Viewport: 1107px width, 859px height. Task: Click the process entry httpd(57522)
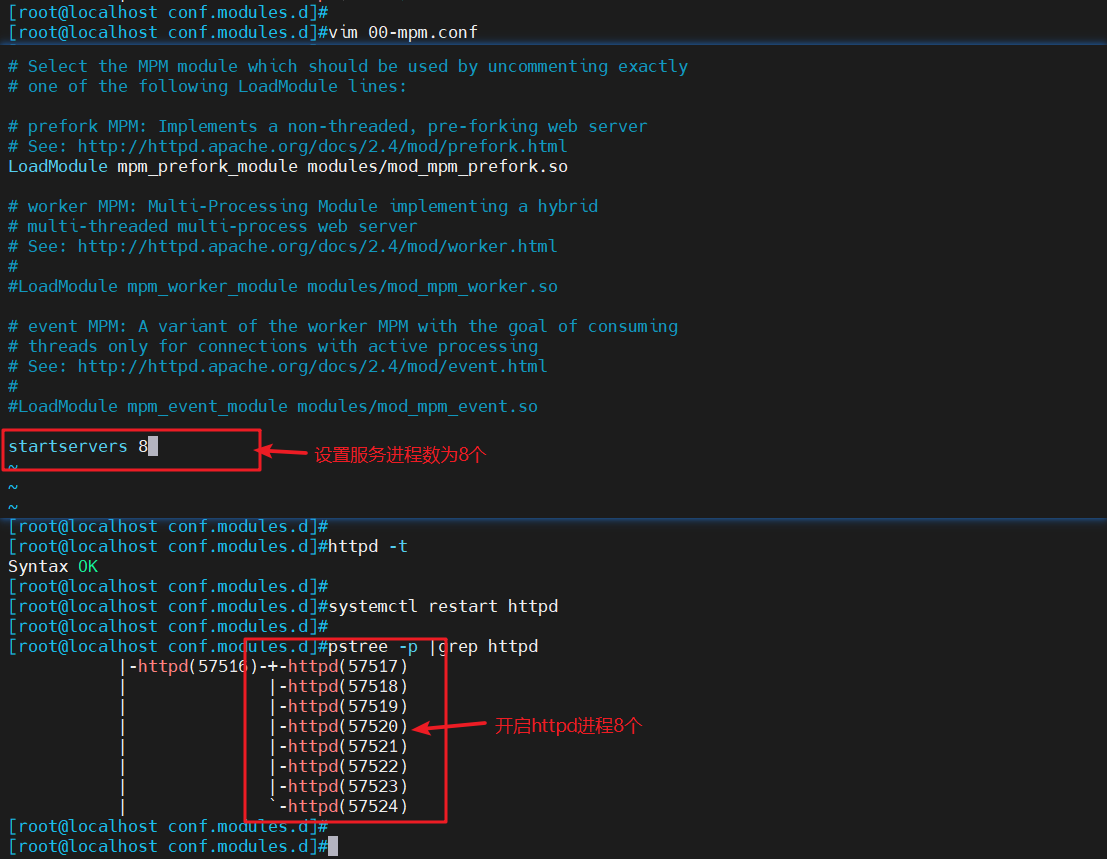(348, 767)
